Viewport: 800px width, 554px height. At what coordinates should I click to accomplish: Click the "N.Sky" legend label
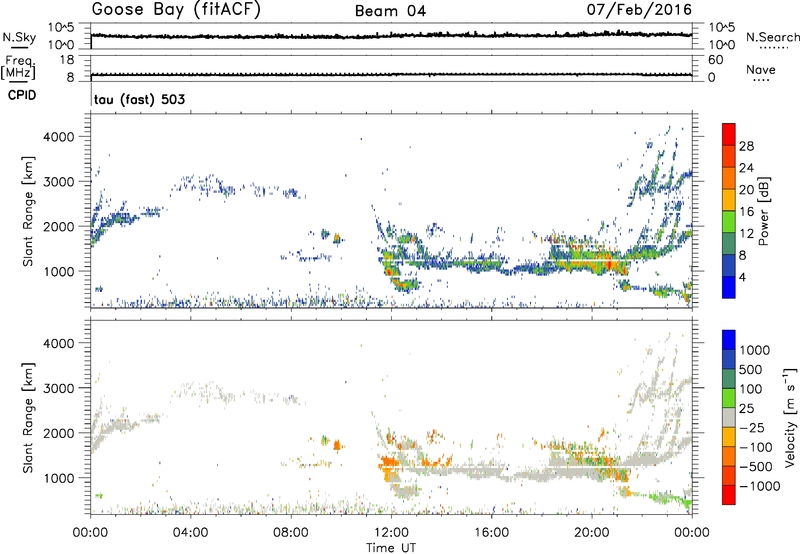[x=19, y=37]
